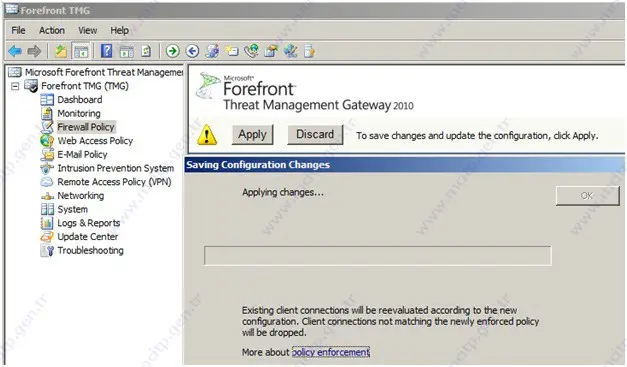Select Logs & Reports tree label
Image resolution: width=627 pixels, height=367 pixels.
88,223
